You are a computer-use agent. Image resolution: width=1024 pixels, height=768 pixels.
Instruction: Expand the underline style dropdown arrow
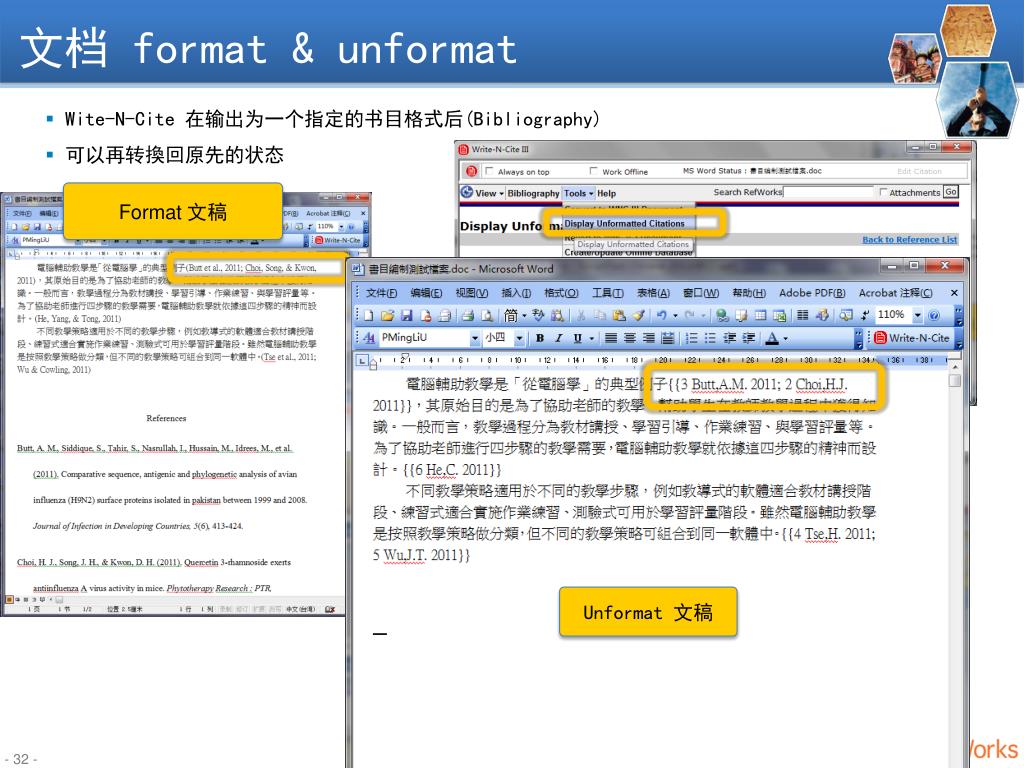click(x=592, y=338)
